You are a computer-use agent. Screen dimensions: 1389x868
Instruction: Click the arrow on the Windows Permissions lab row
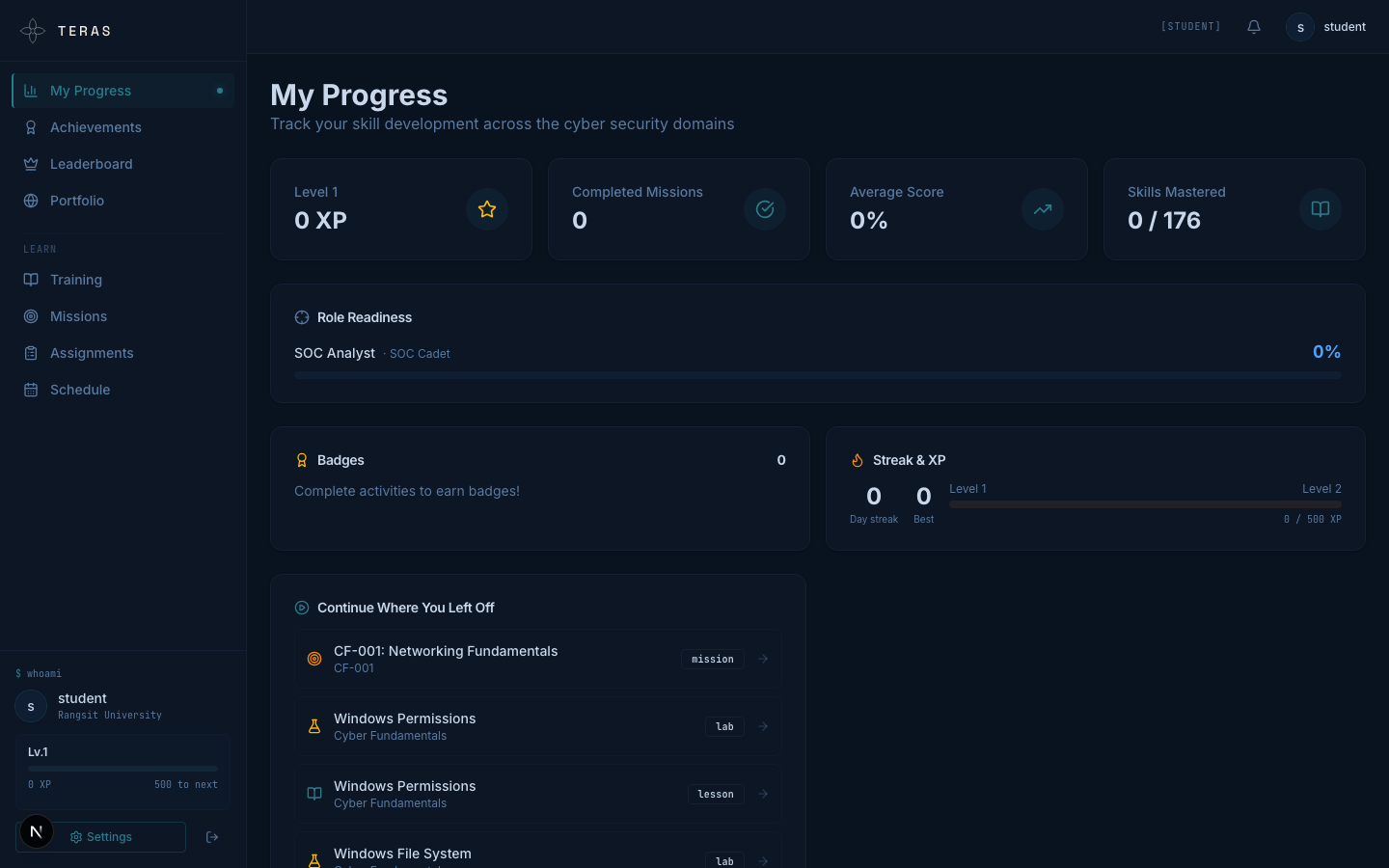click(x=763, y=726)
